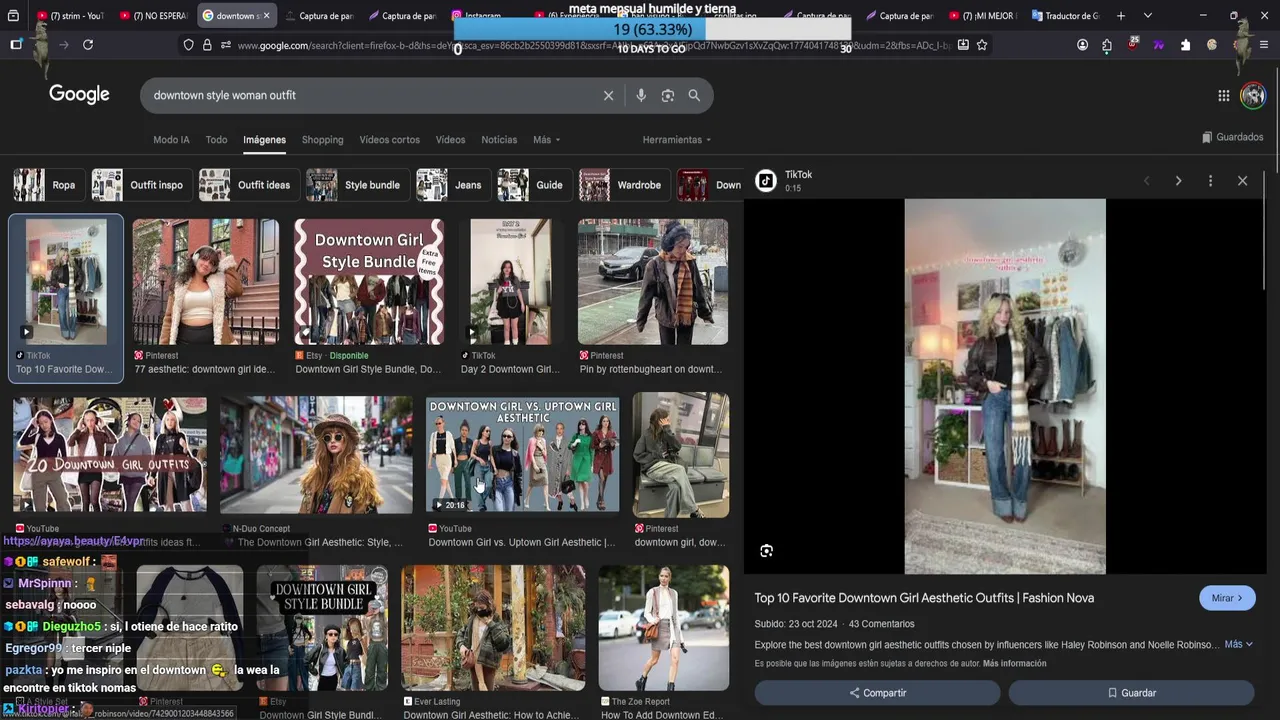Open three-dot options in preview panel
Screen dimensions: 1280x720
[1210, 181]
